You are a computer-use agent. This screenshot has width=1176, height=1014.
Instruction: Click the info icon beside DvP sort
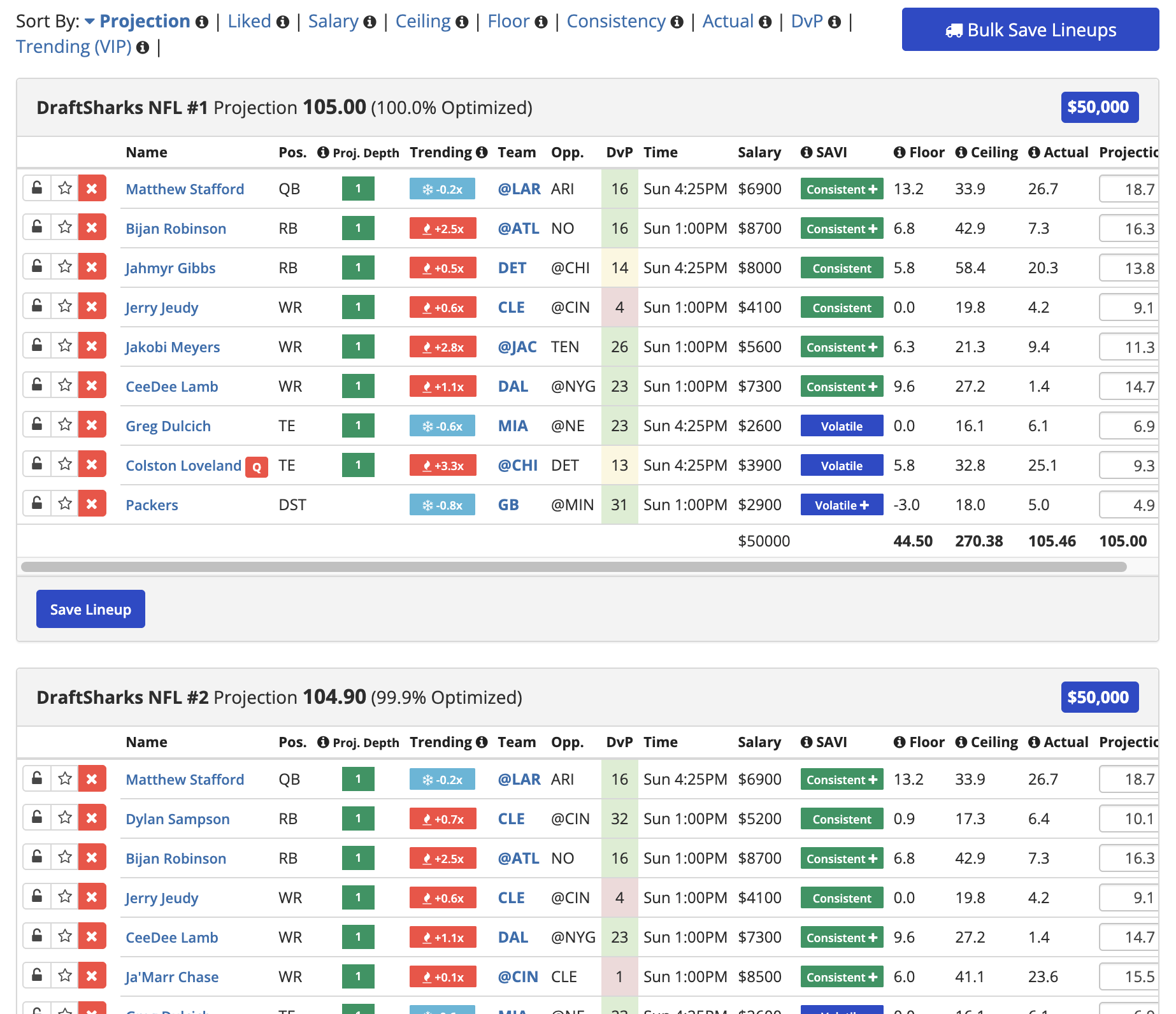[x=834, y=22]
